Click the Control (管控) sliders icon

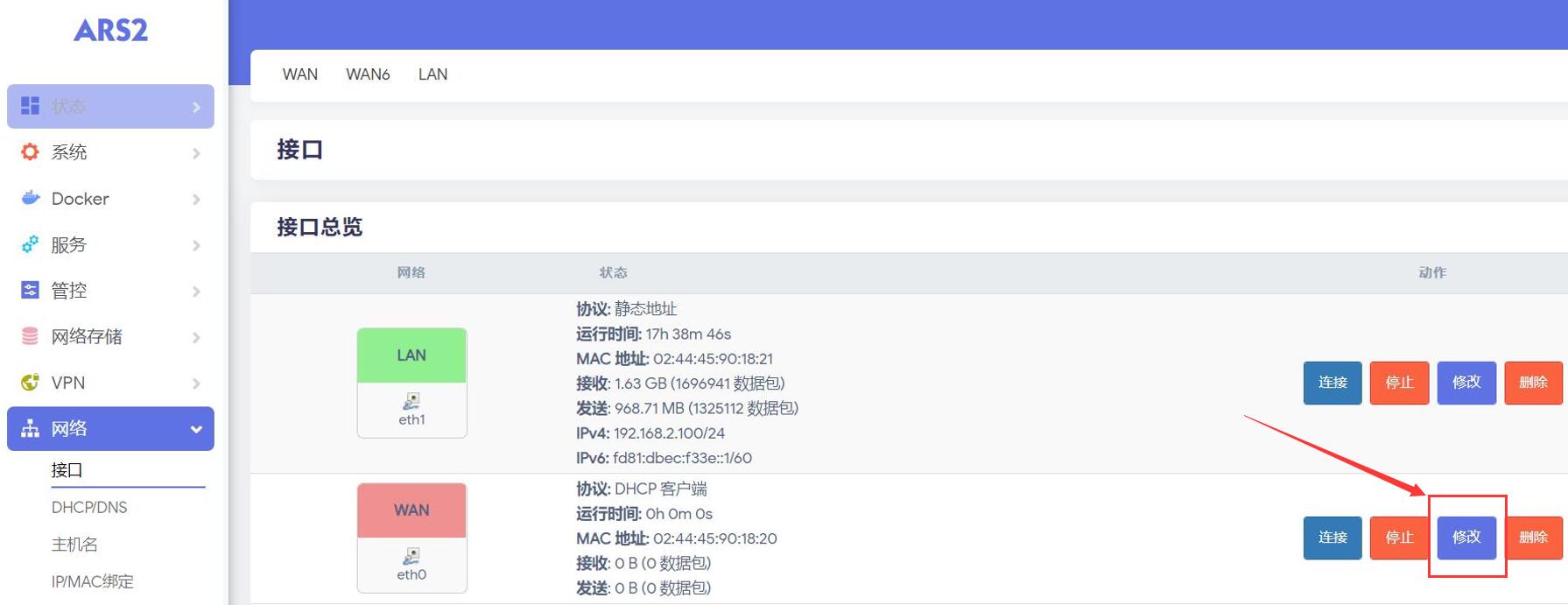click(30, 290)
